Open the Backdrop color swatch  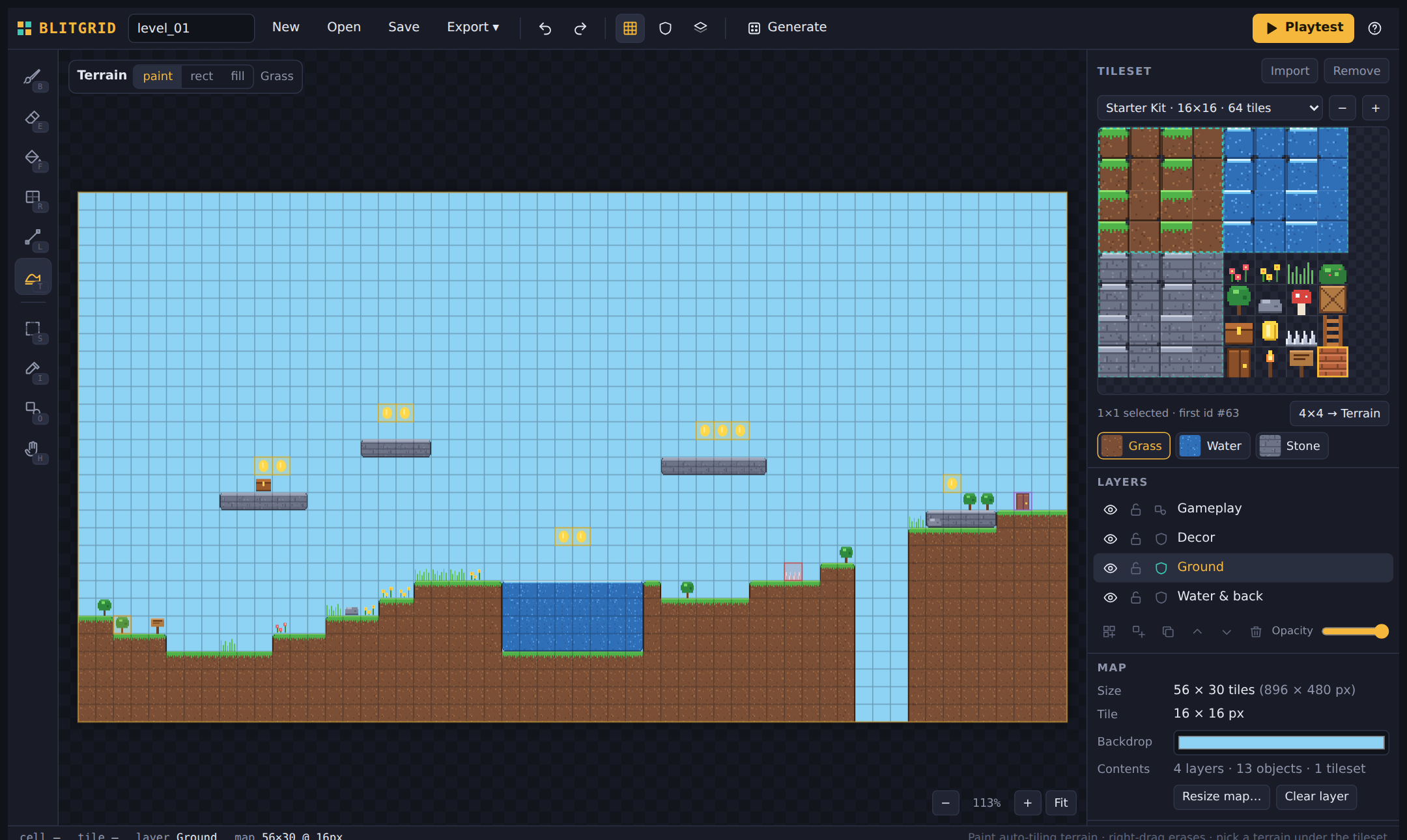click(x=1281, y=742)
